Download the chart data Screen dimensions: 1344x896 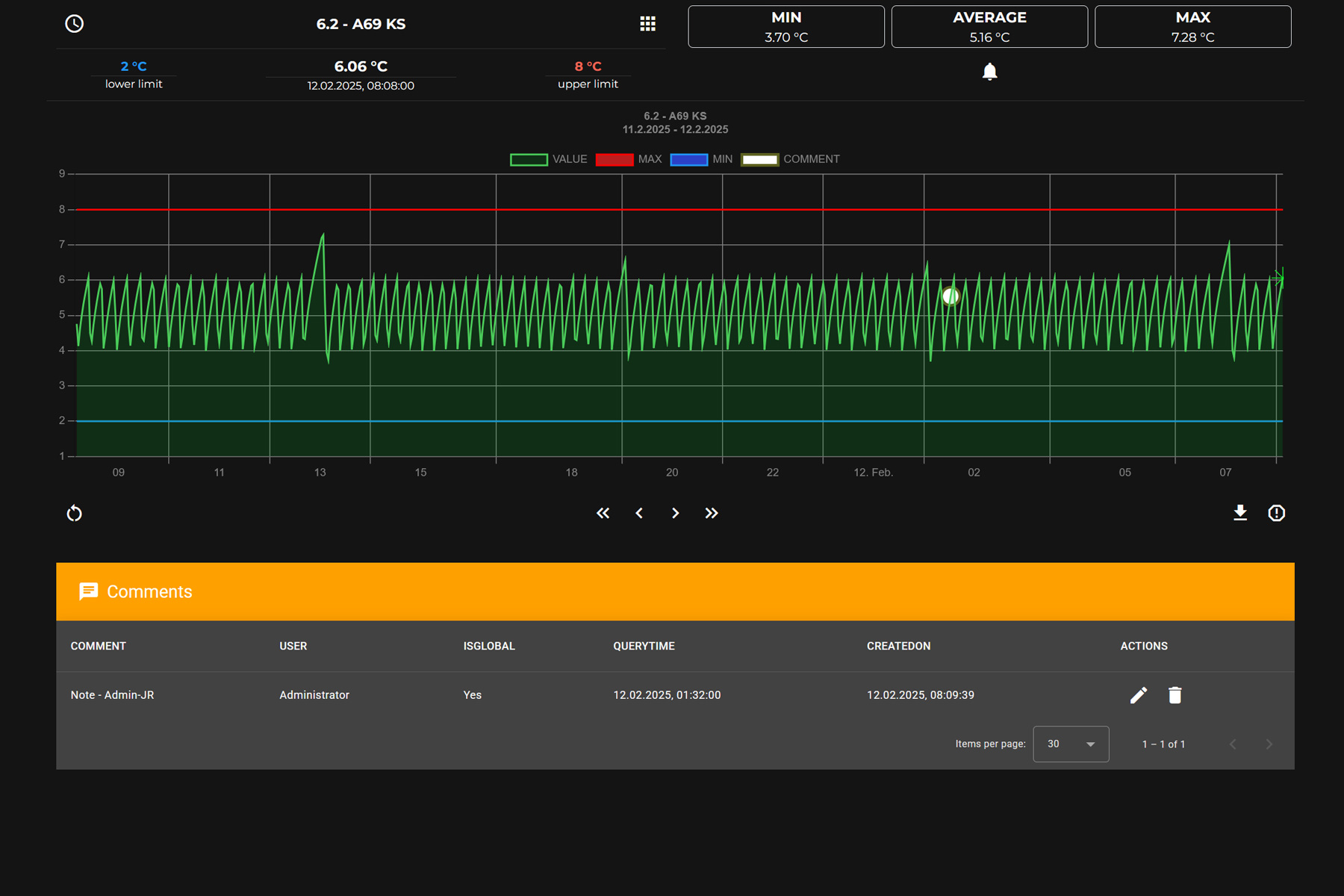tap(1239, 513)
